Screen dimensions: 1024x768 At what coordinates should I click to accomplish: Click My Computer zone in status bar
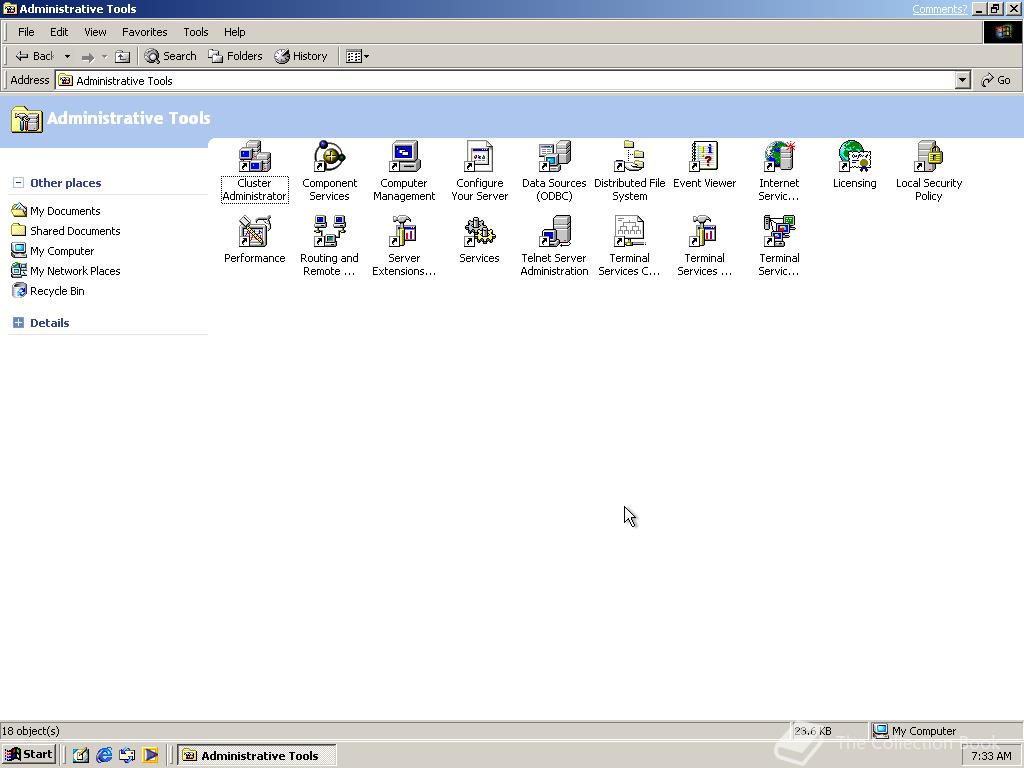[x=916, y=731]
